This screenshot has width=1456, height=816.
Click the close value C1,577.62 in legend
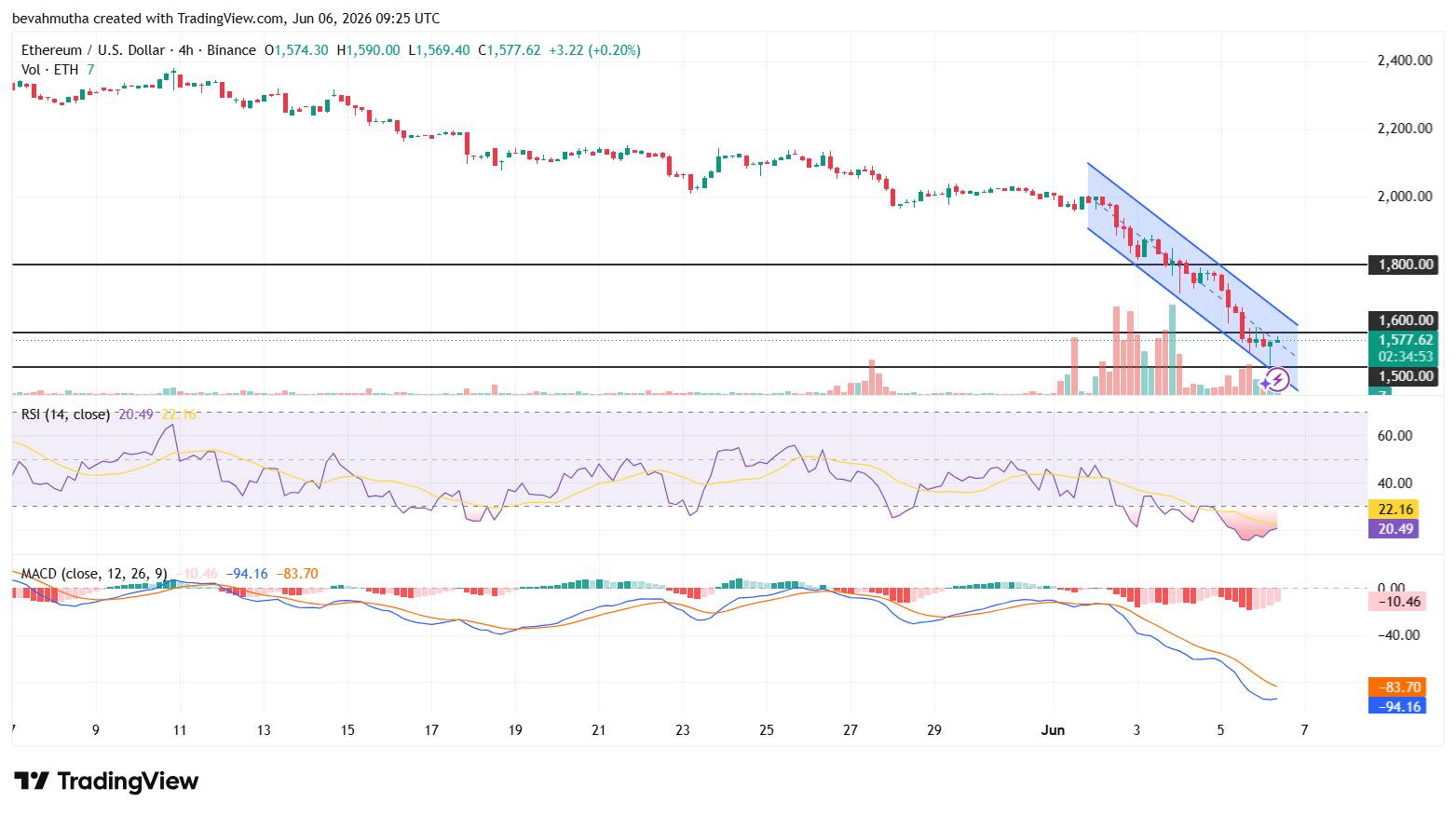pyautogui.click(x=509, y=50)
